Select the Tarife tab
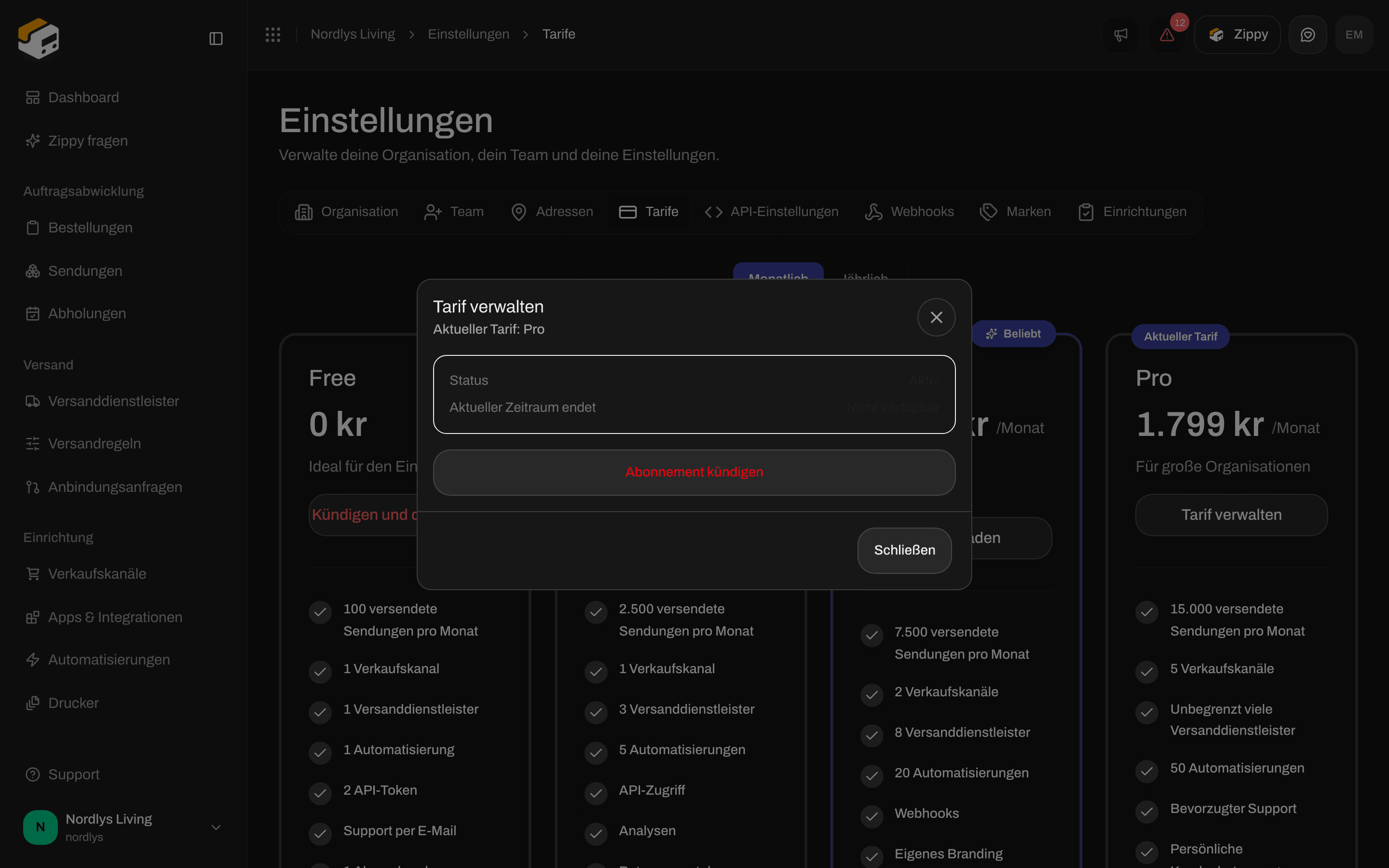This screenshot has height=868, width=1389. pyautogui.click(x=649, y=212)
